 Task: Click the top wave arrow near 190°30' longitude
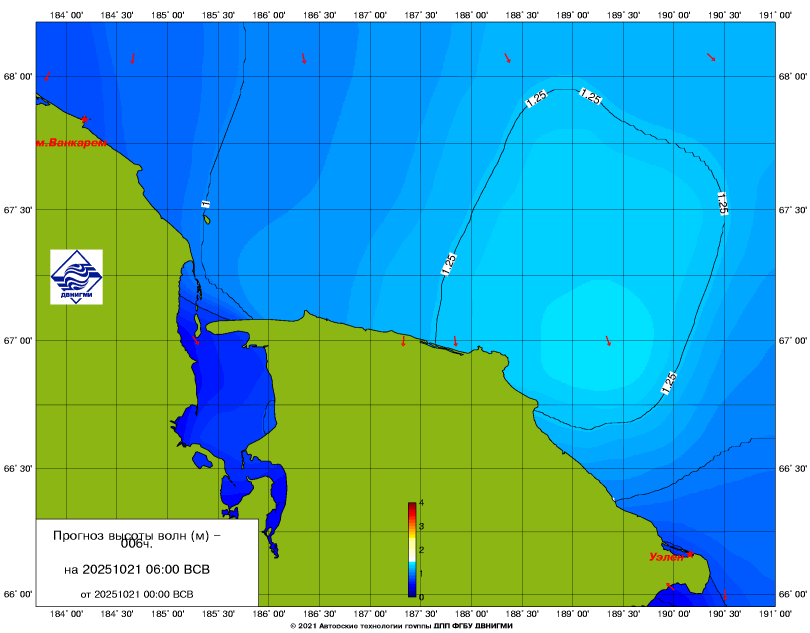click(711, 57)
